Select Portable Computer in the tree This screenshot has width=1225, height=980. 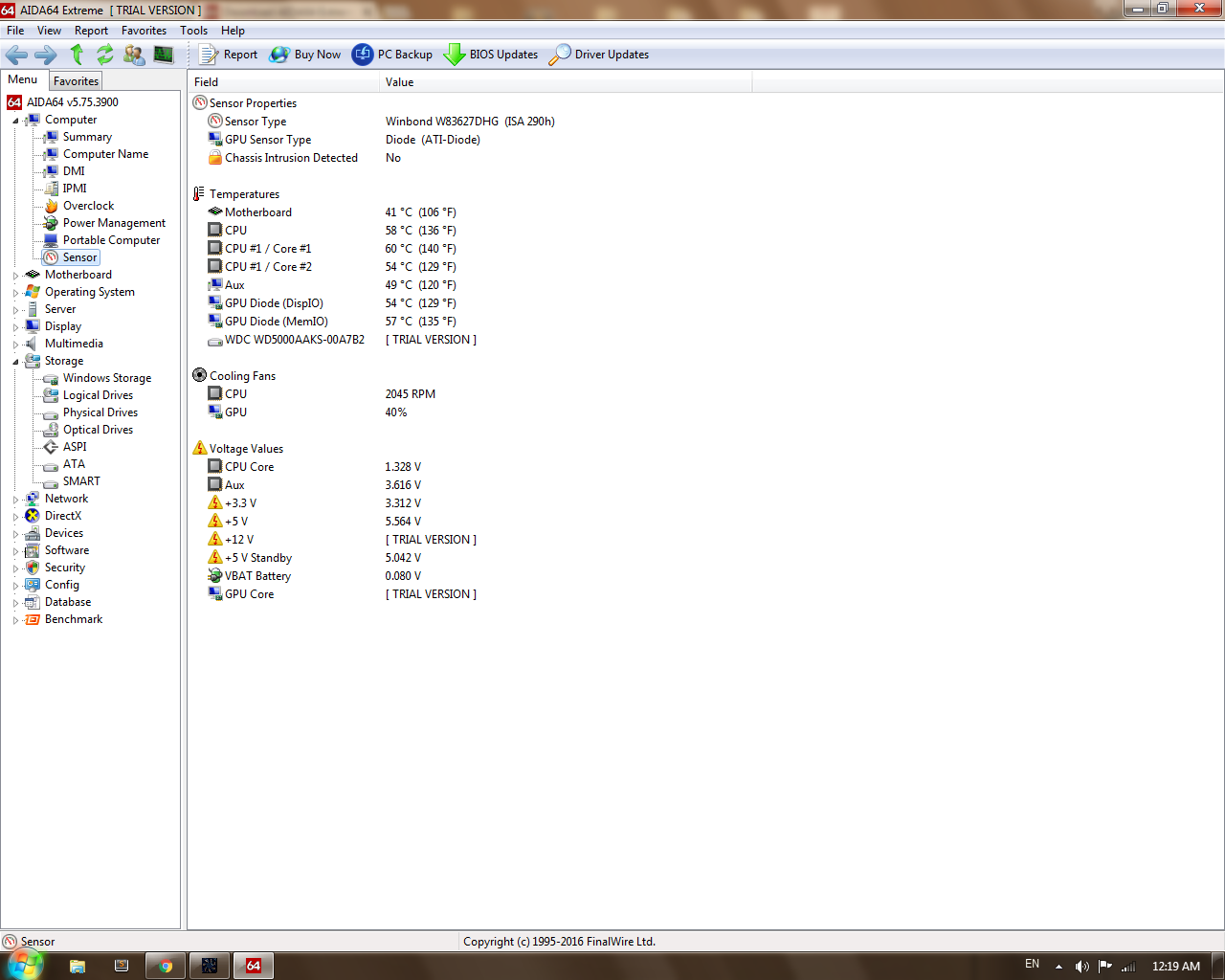(111, 240)
